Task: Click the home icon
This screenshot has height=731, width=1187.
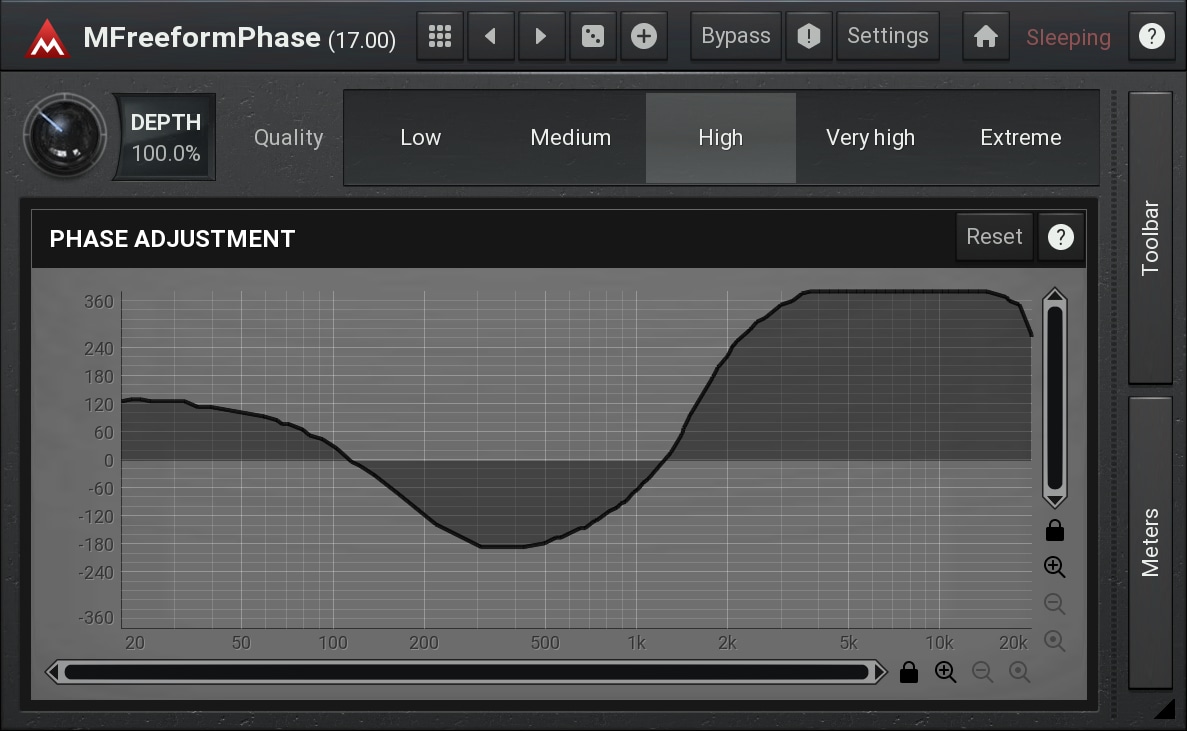Action: (986, 37)
